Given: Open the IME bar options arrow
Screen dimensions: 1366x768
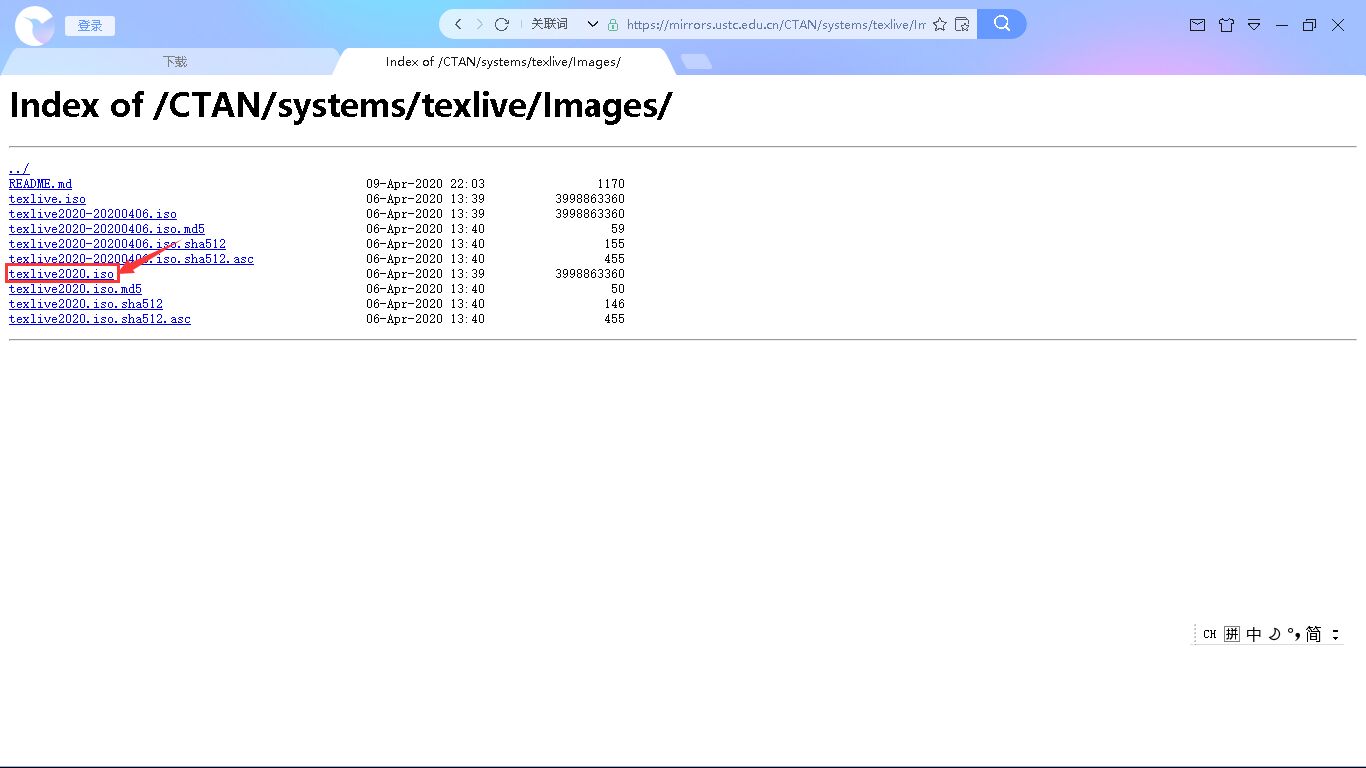Looking at the screenshot, I should [x=1335, y=634].
